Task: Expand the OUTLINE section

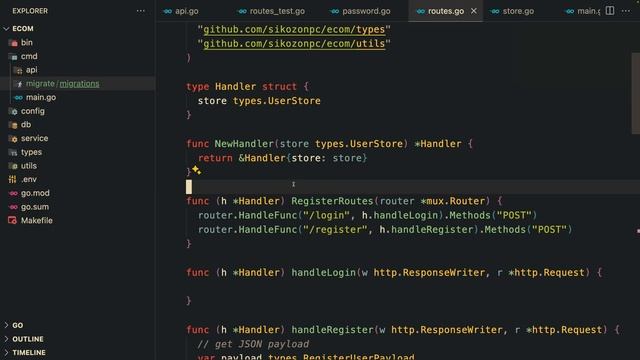Action: coord(6,339)
